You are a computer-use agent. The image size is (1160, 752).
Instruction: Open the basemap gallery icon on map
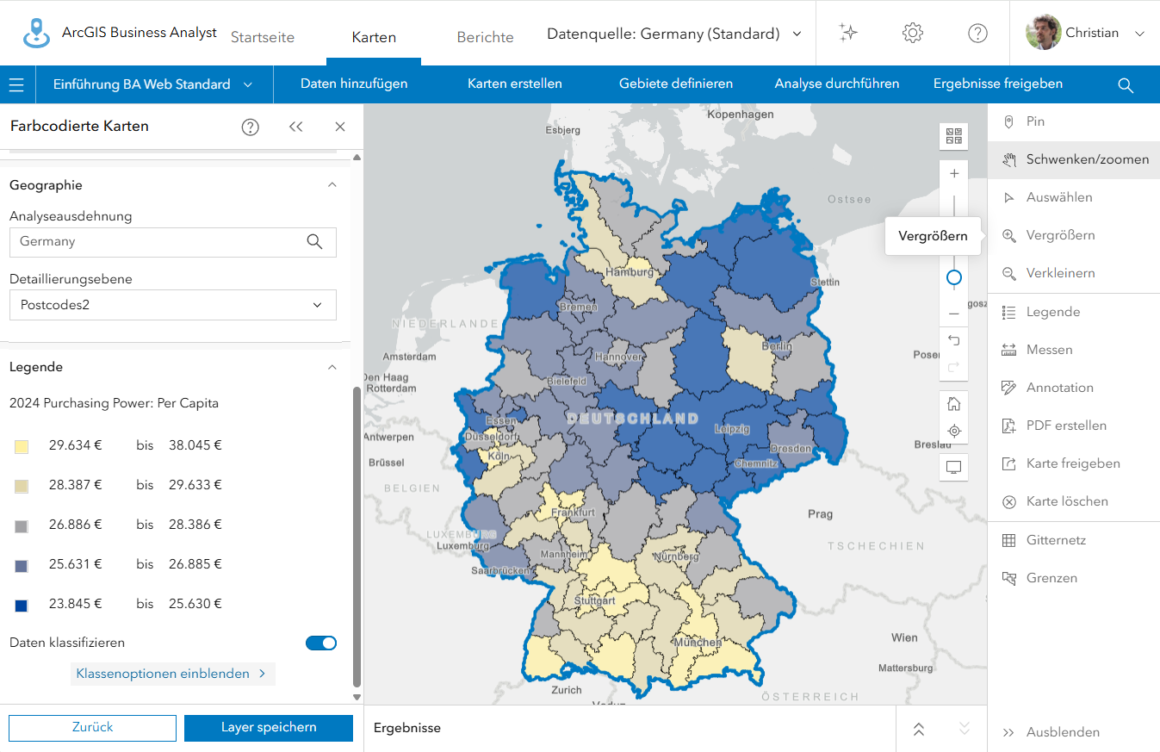coord(954,136)
